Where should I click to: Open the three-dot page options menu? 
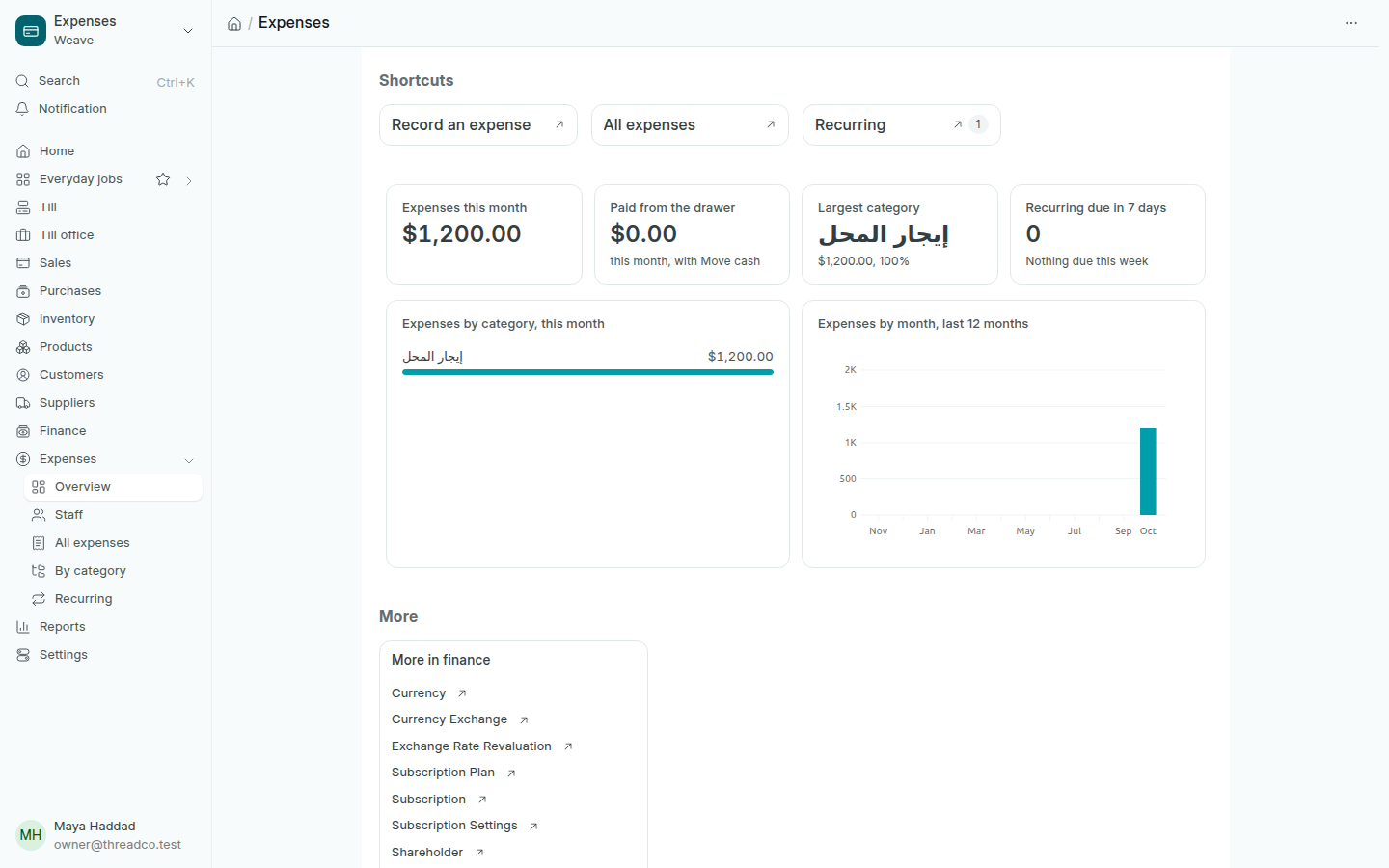click(x=1351, y=23)
